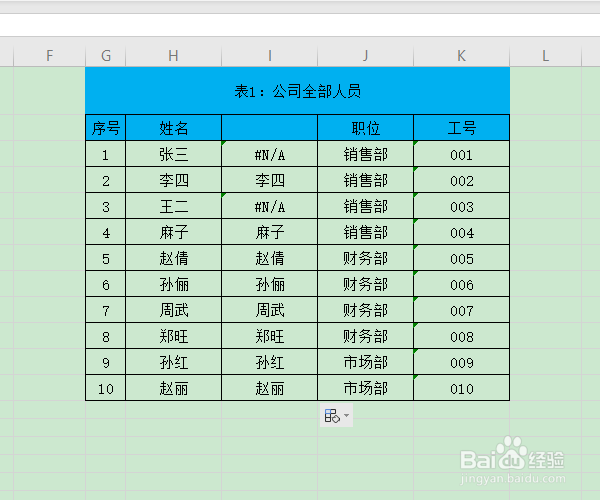This screenshot has width=600, height=500.
Task: Select column H header
Action: [x=173, y=56]
